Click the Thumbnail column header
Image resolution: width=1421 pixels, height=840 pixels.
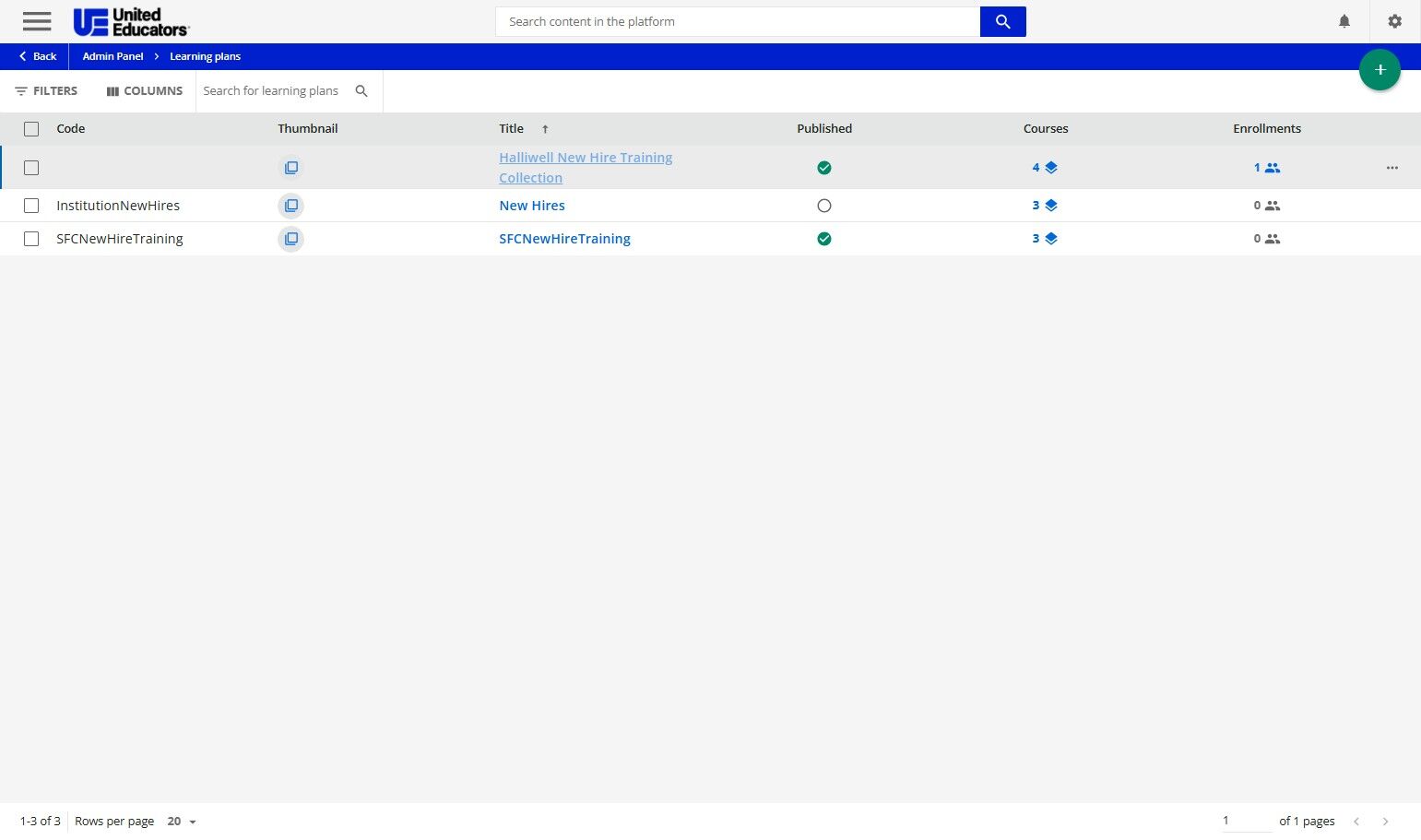[308, 129]
